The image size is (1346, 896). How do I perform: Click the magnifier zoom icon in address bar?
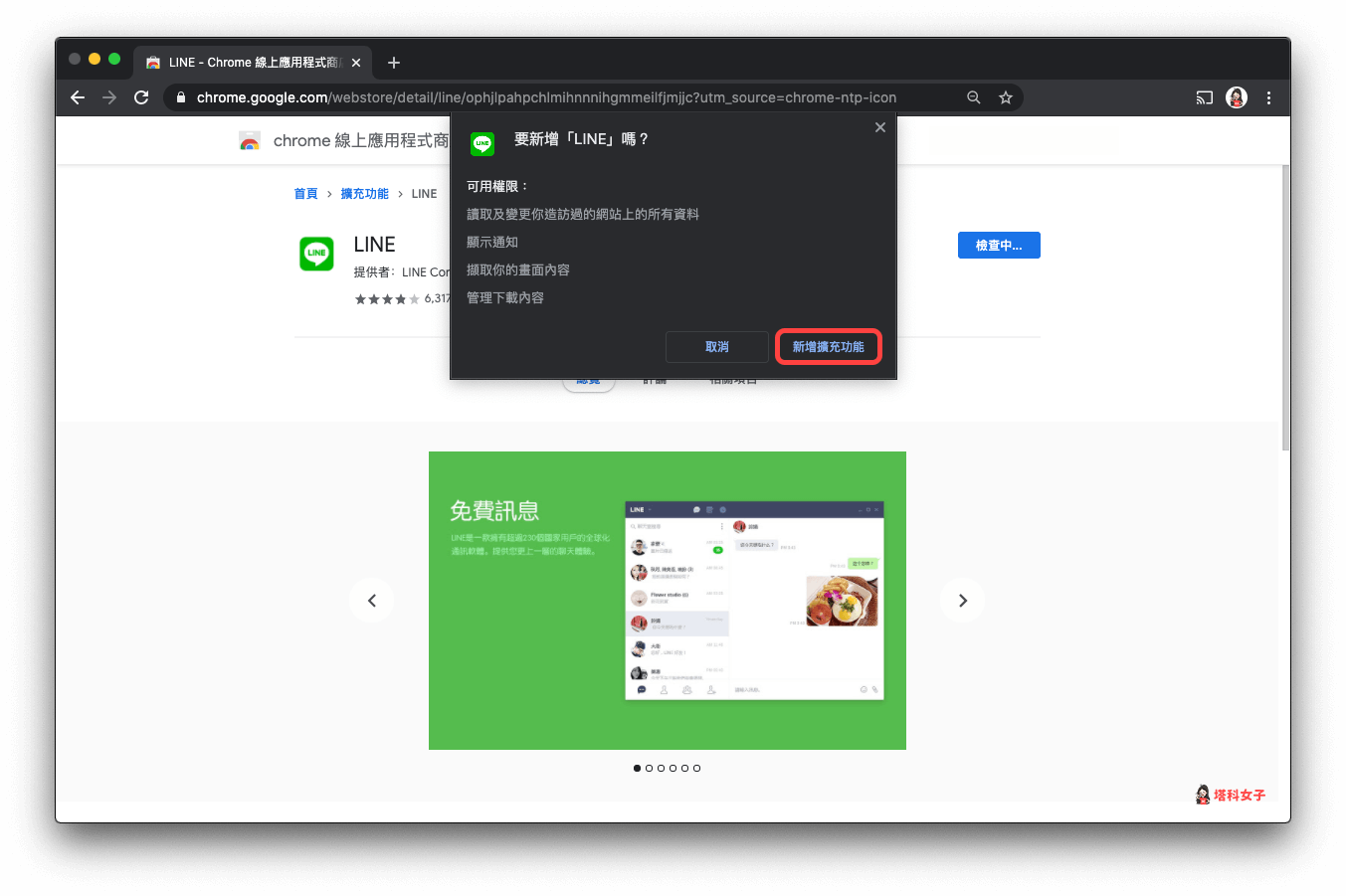(x=973, y=97)
